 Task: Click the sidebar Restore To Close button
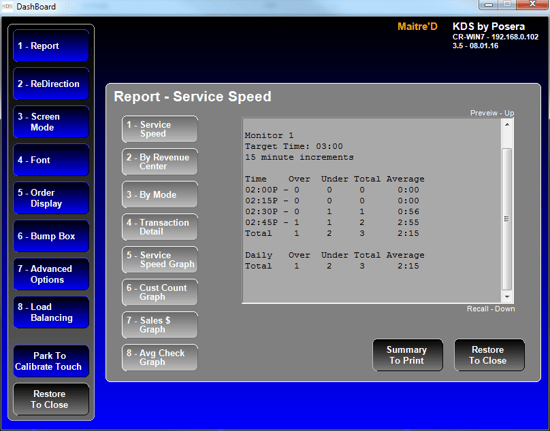(51, 399)
